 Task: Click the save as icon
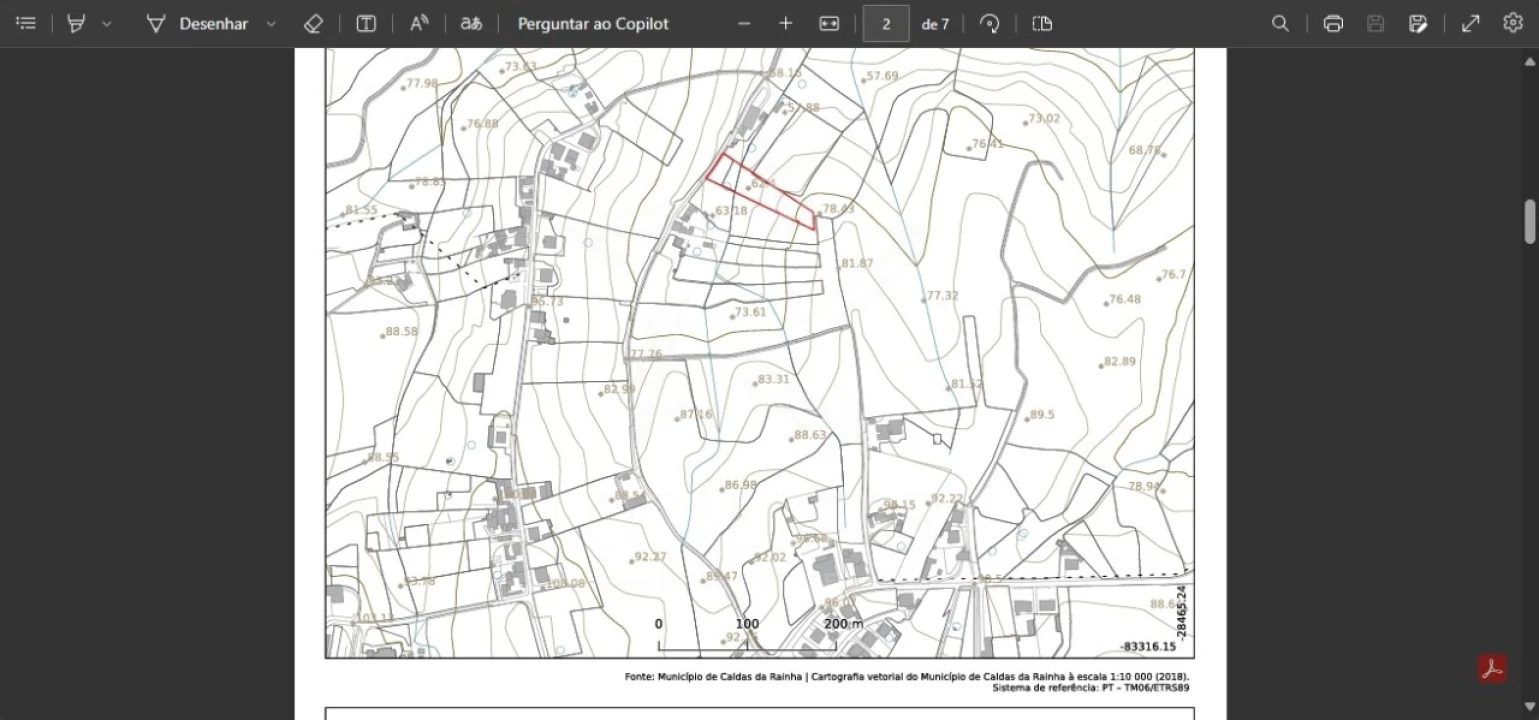coord(1418,23)
